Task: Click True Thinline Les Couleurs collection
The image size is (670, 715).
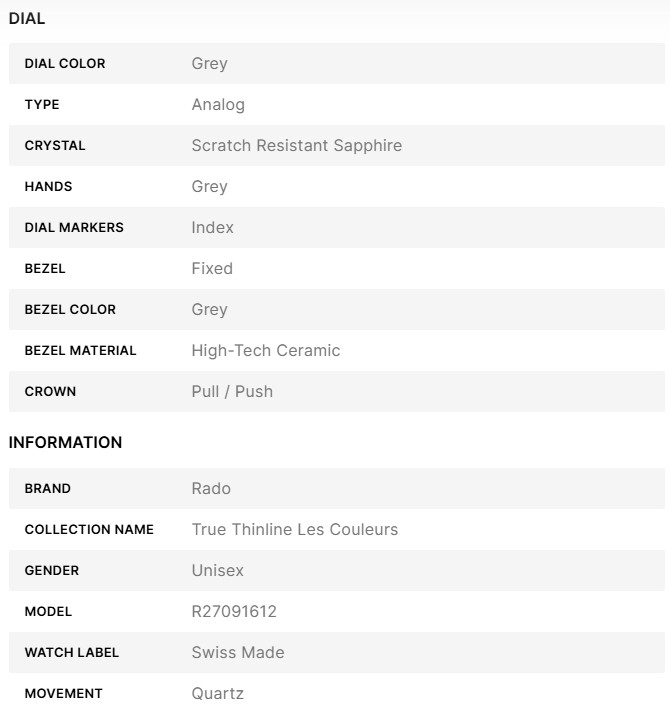Action: click(294, 529)
